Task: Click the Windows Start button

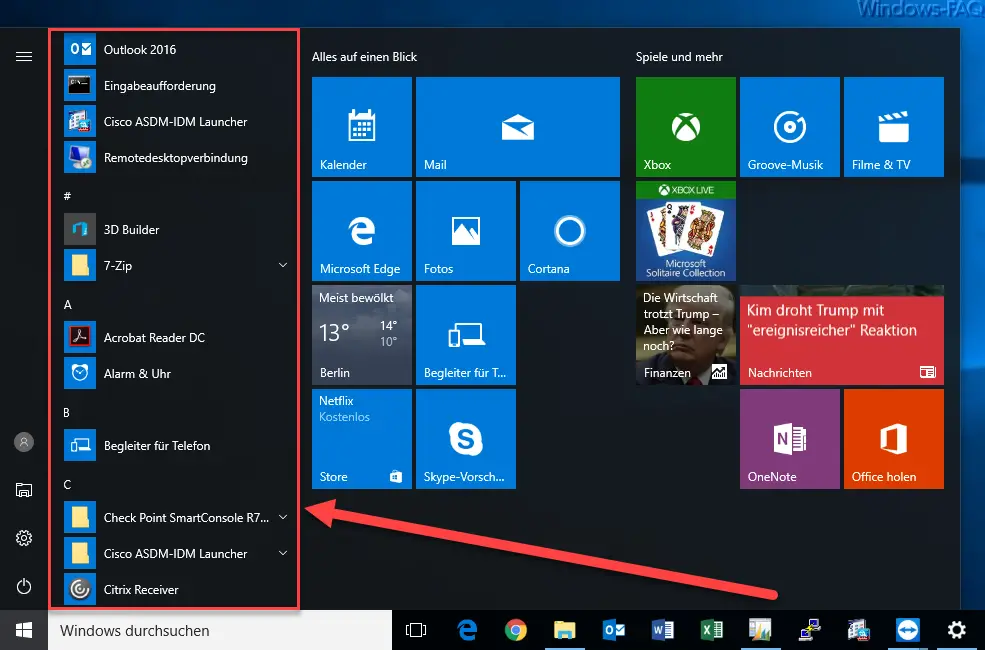Action: (21, 630)
